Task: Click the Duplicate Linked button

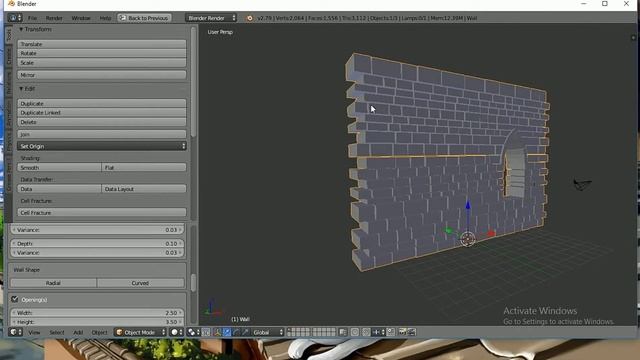Action: coord(102,113)
